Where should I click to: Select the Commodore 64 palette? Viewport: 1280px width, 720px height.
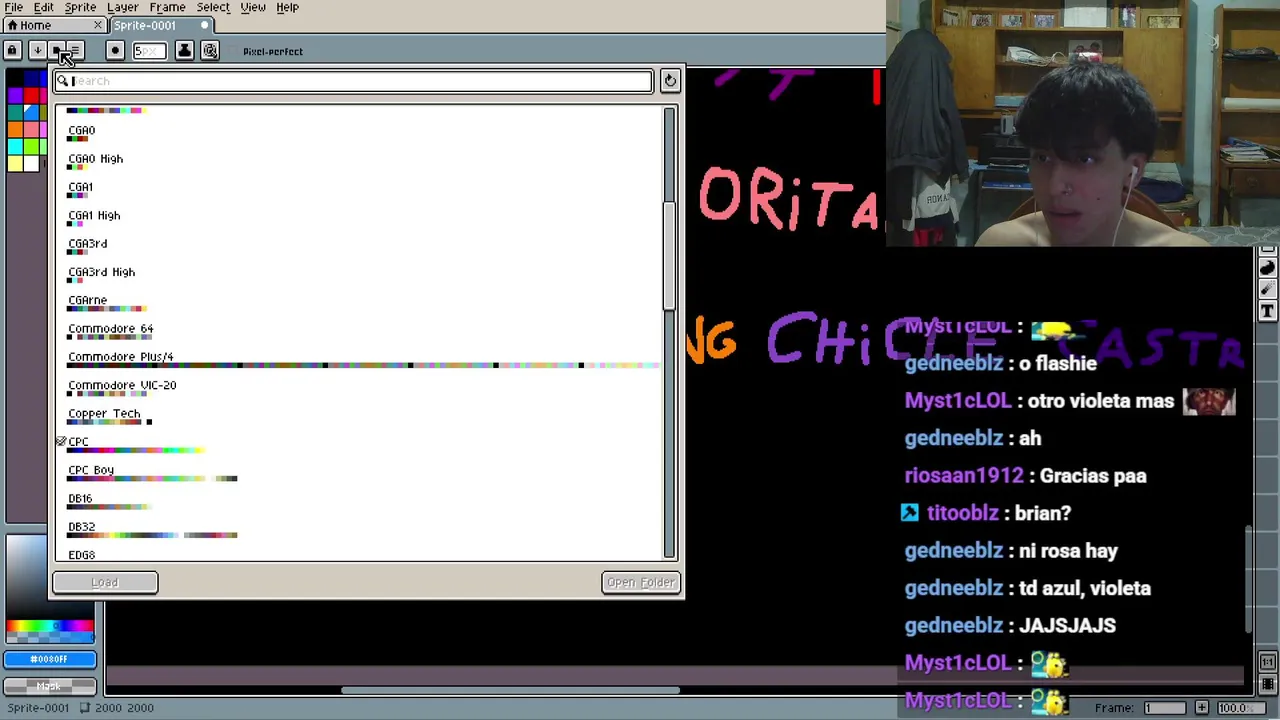point(360,331)
